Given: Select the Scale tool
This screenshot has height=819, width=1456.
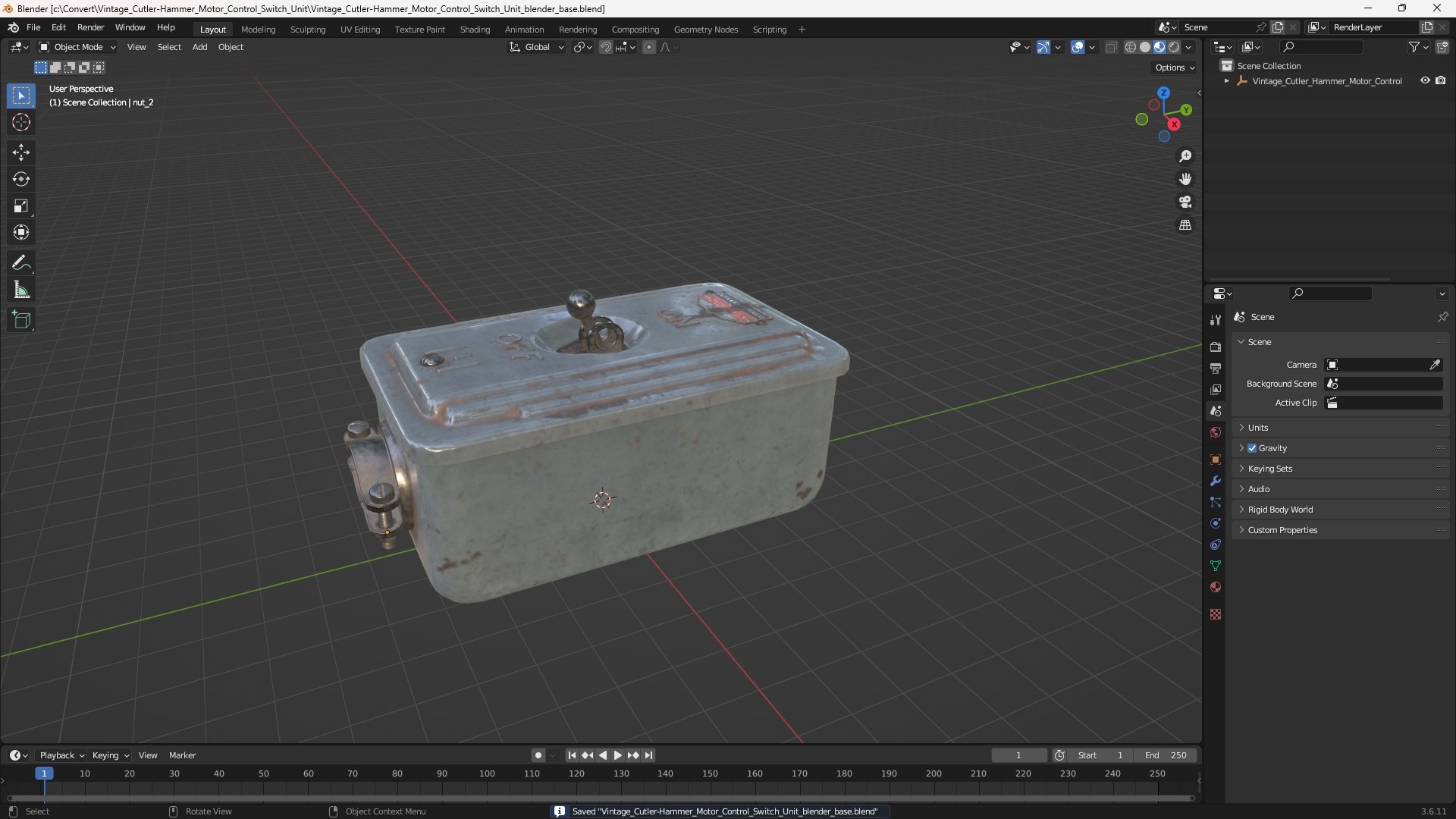Looking at the screenshot, I should point(21,206).
